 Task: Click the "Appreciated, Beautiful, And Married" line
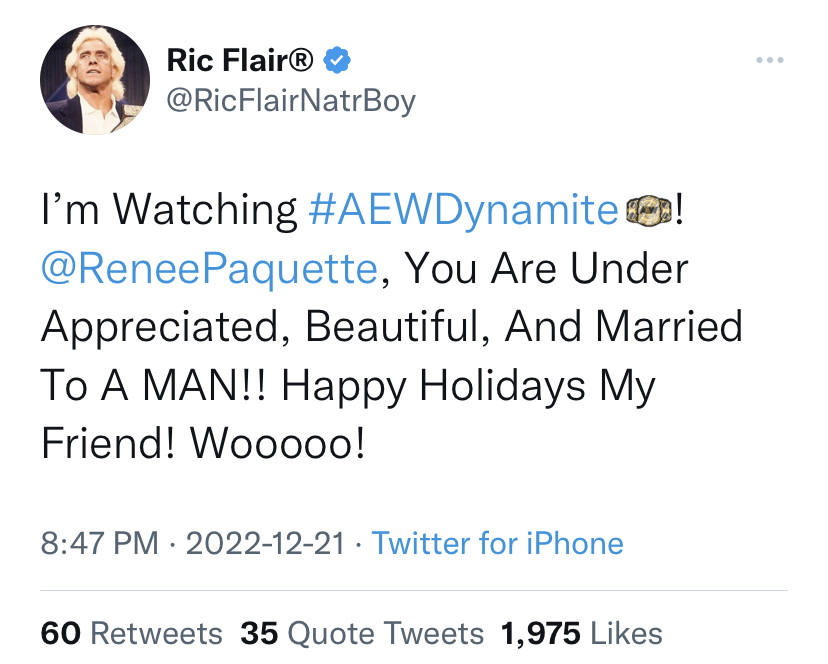(x=391, y=327)
